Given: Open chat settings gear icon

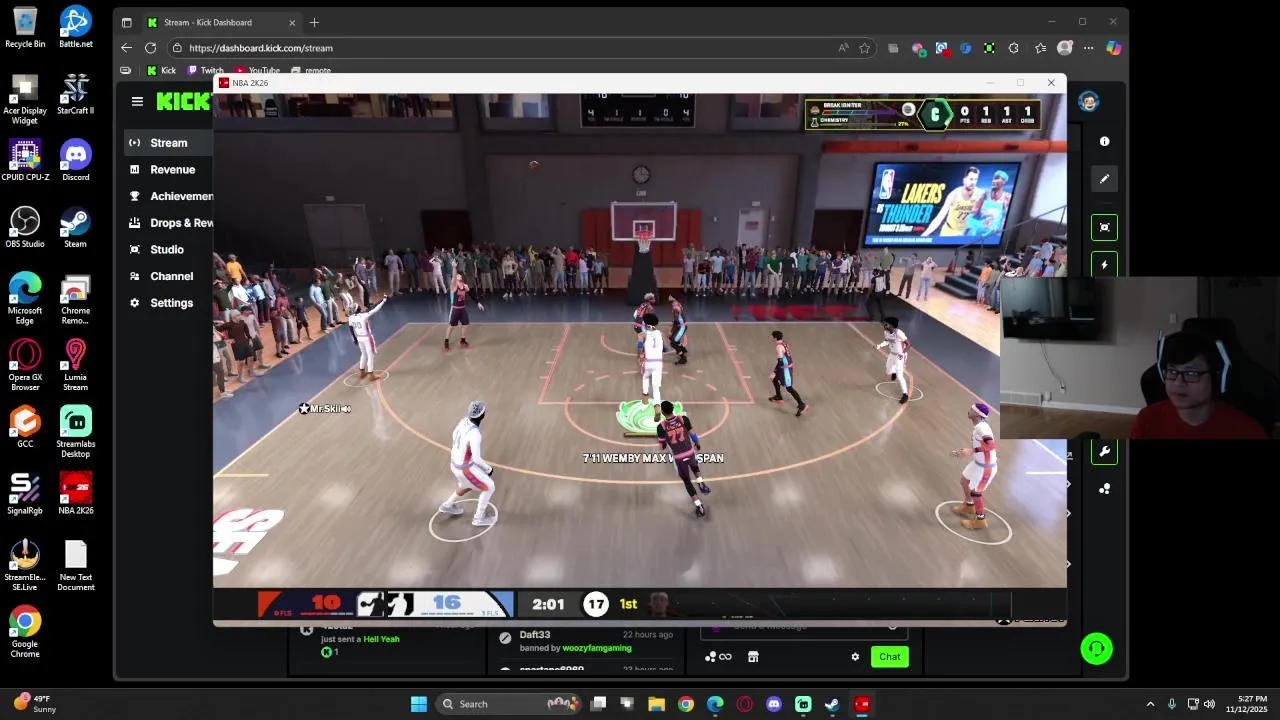Looking at the screenshot, I should pos(855,657).
